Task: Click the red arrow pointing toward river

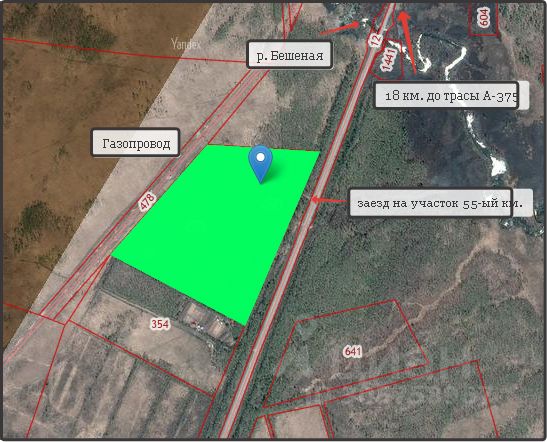Action: (x=340, y=28)
